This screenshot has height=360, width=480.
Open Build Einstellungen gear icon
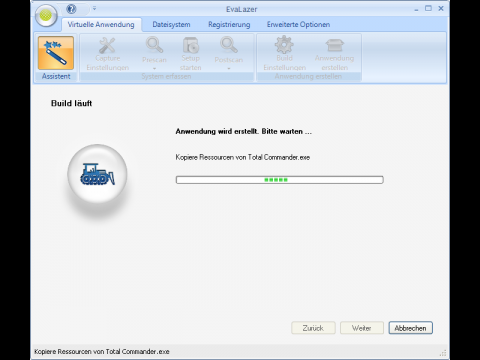coord(284,45)
